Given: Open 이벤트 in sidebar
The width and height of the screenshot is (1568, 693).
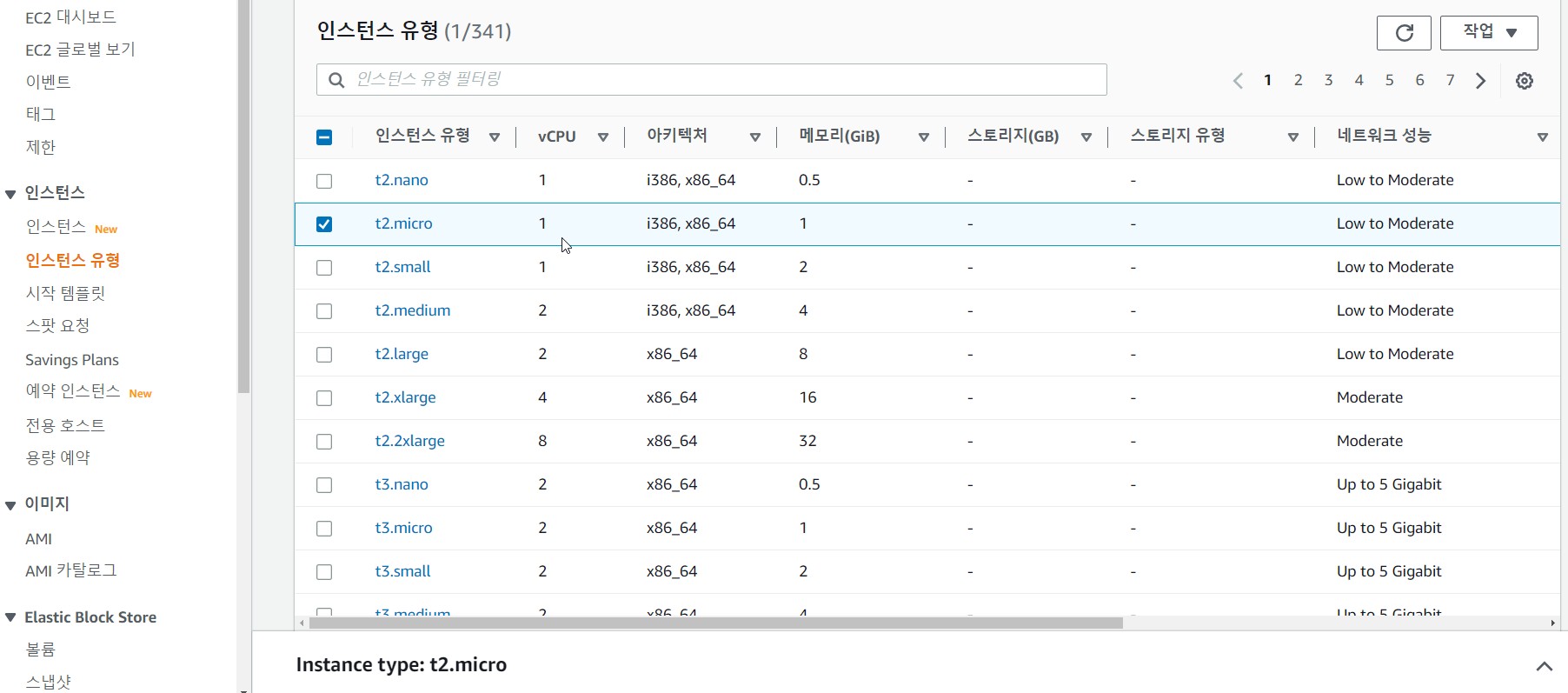Looking at the screenshot, I should pyautogui.click(x=48, y=82).
